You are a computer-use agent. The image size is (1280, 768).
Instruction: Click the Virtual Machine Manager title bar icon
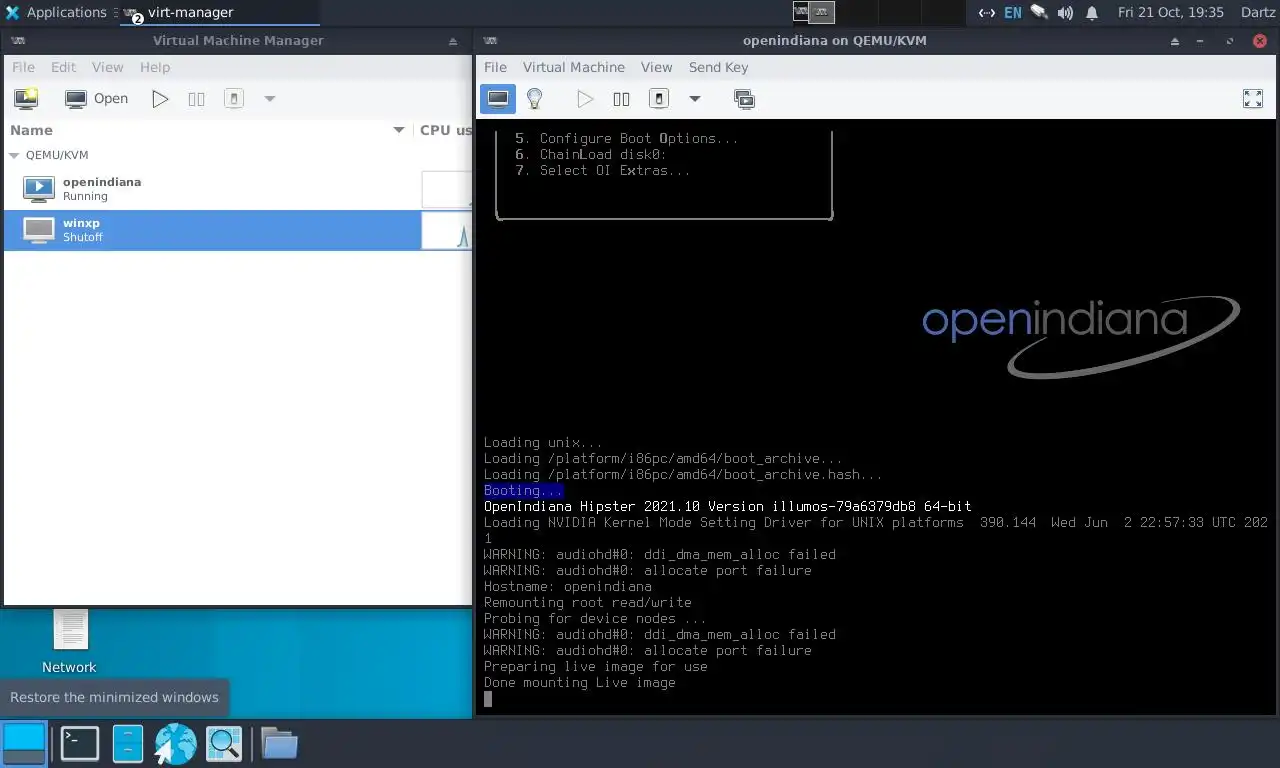pos(19,41)
